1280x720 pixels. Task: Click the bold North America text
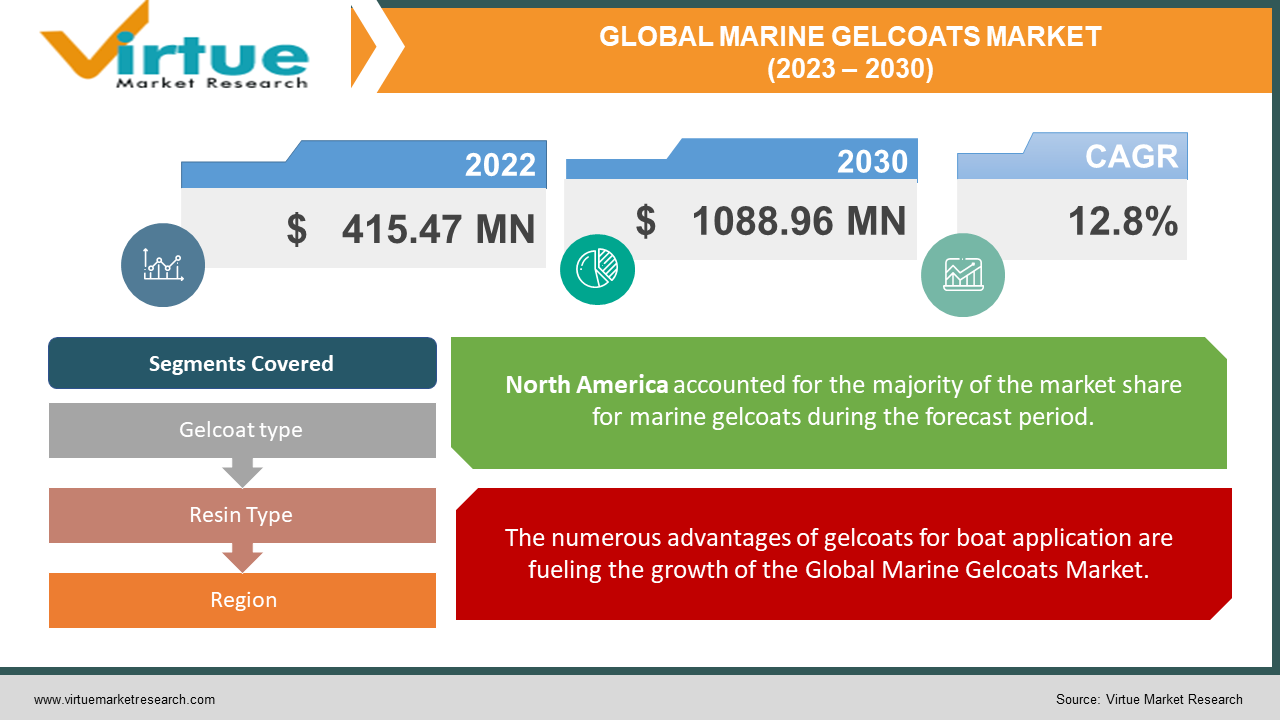[587, 385]
